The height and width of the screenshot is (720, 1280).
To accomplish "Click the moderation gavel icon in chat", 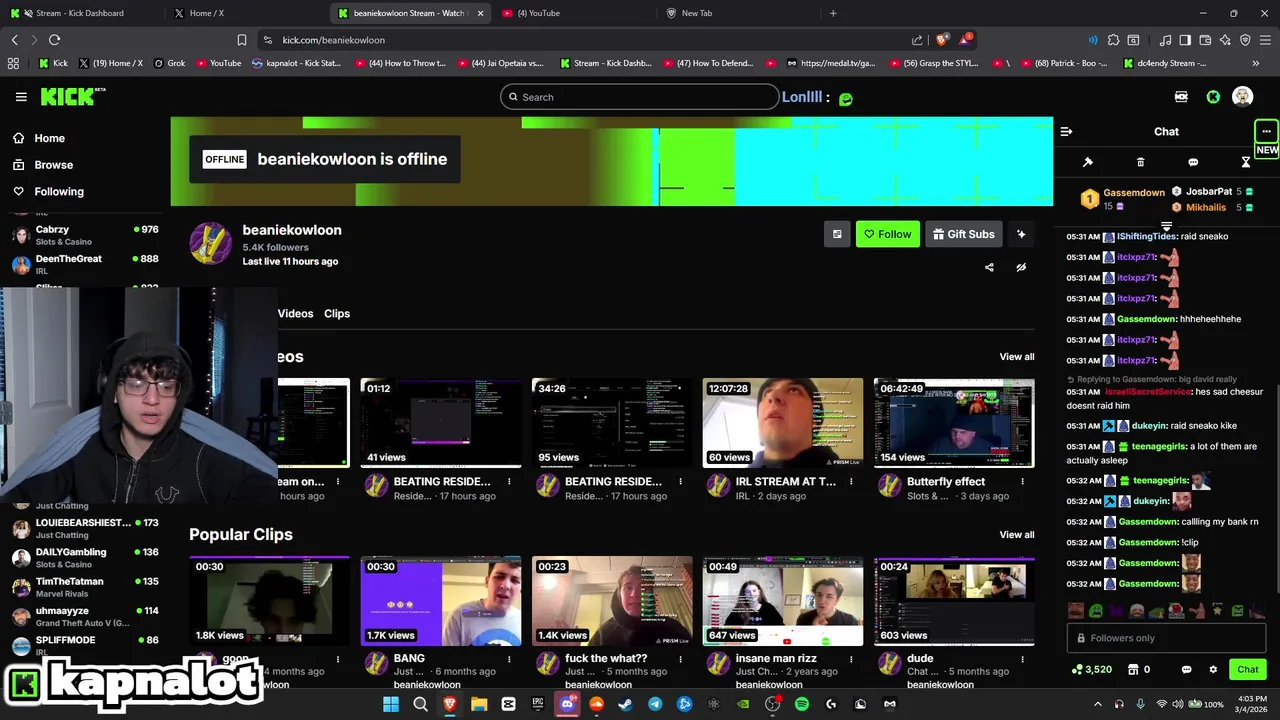I will point(1088,162).
